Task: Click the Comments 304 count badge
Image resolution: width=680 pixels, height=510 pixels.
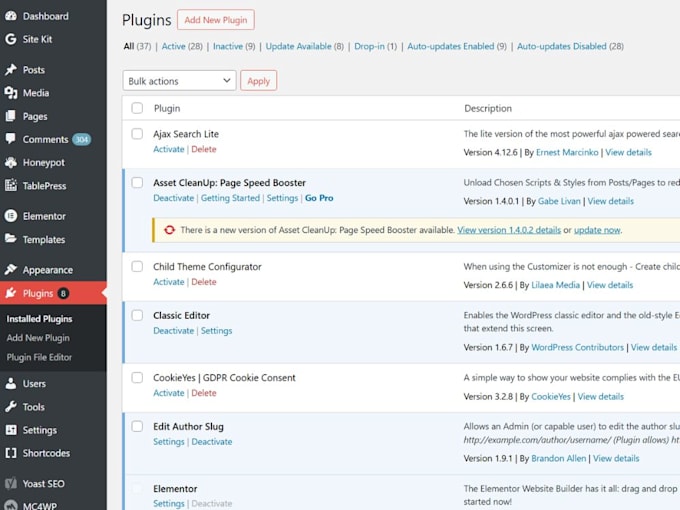Action: (82, 140)
